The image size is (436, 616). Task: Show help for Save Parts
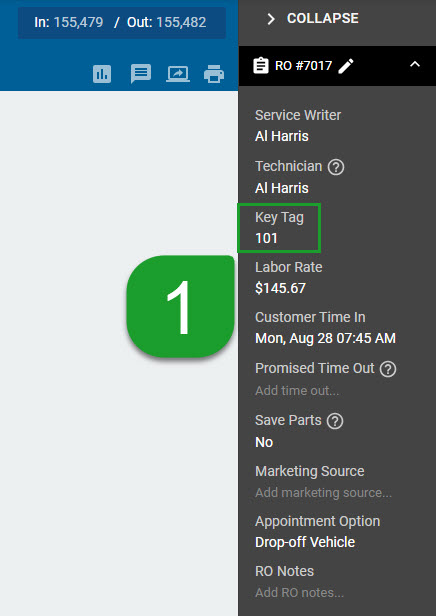pos(335,421)
